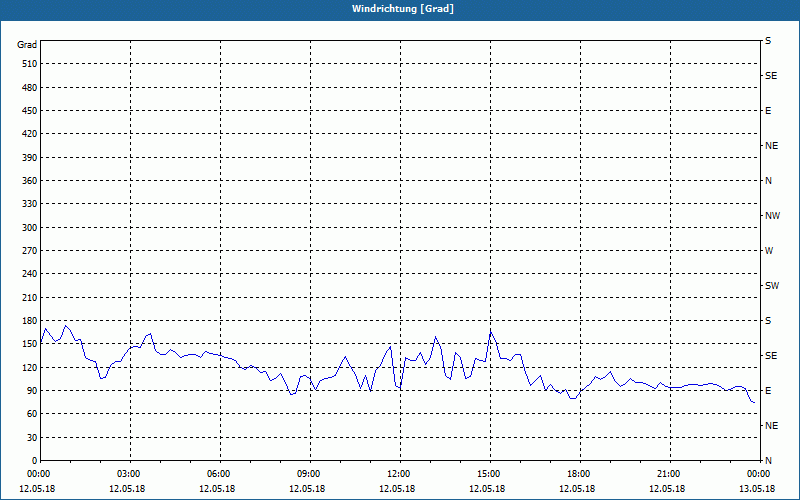Select the y-axis value 150
Image resolution: width=800 pixels, height=500 pixels.
(30, 344)
